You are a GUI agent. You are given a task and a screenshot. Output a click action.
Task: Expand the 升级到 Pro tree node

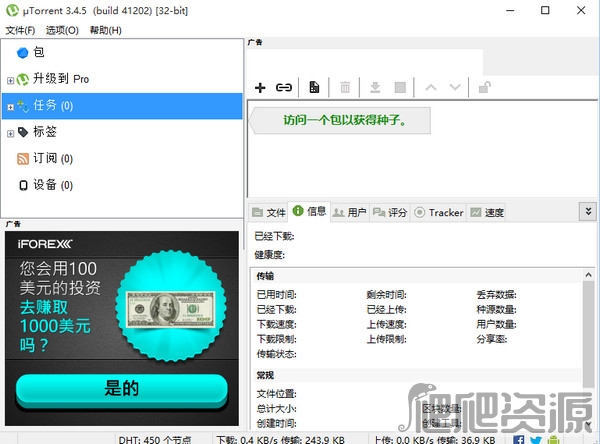click(10, 80)
